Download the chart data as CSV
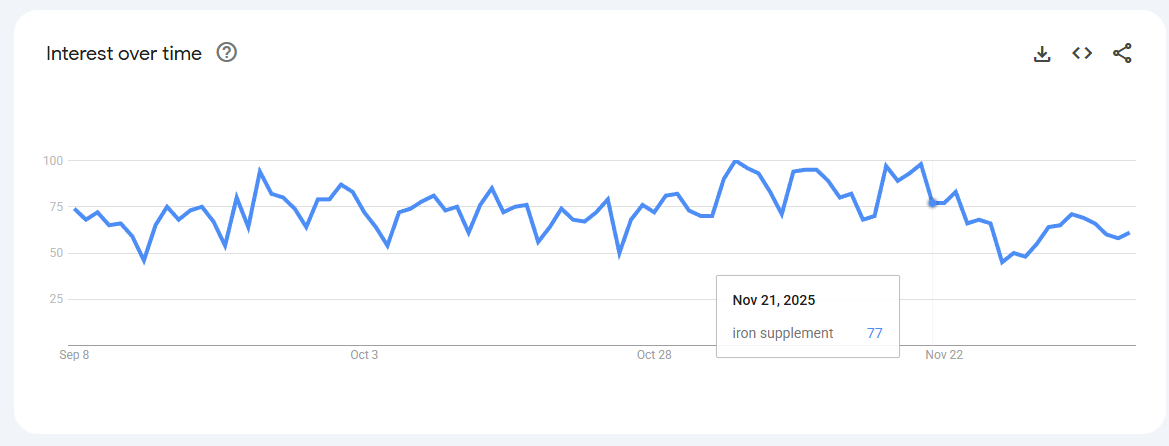The width and height of the screenshot is (1169, 446). 1042,54
